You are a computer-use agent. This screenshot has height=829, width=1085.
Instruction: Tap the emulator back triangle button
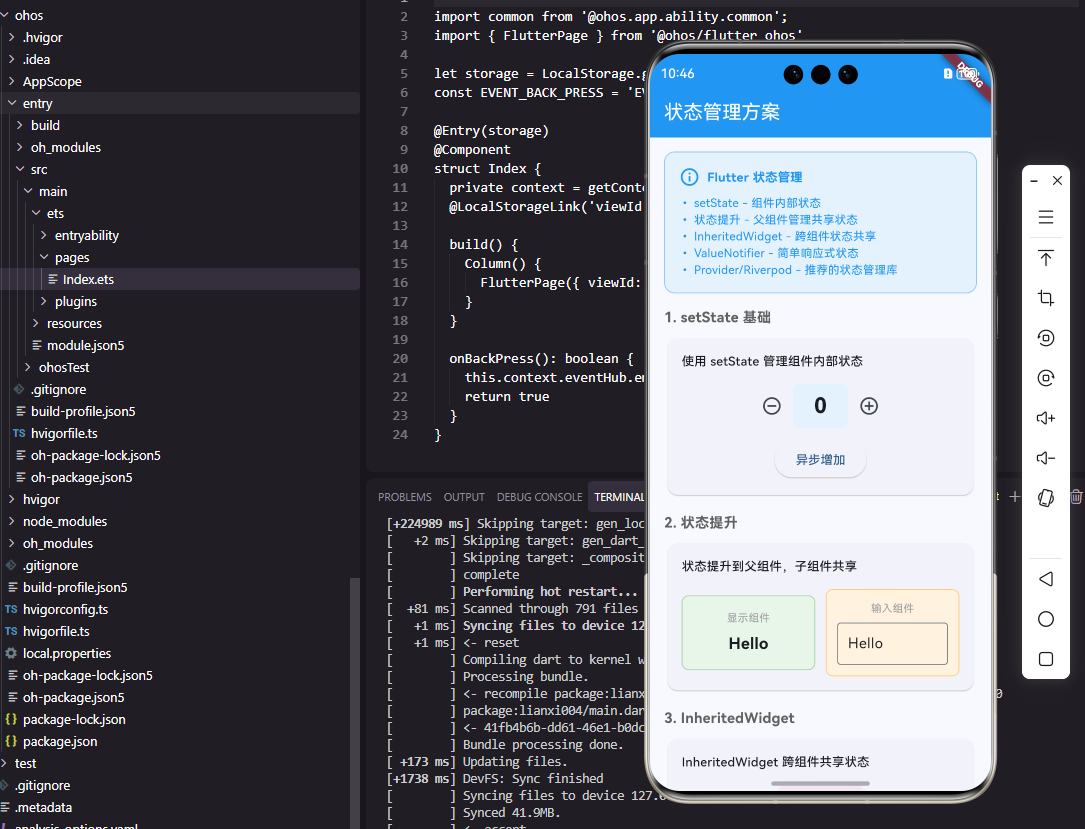tap(1046, 579)
